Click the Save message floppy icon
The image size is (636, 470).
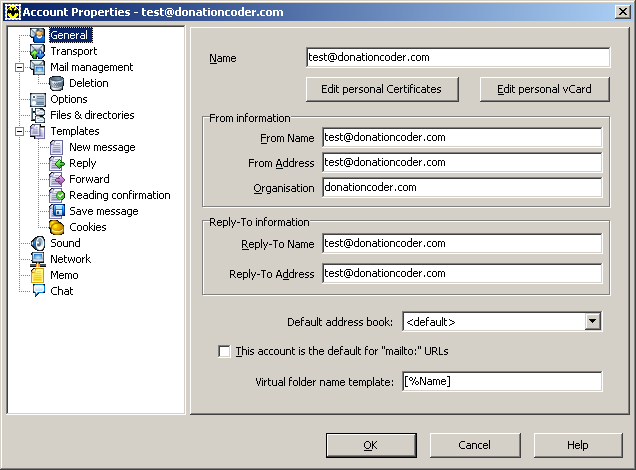pos(56,211)
